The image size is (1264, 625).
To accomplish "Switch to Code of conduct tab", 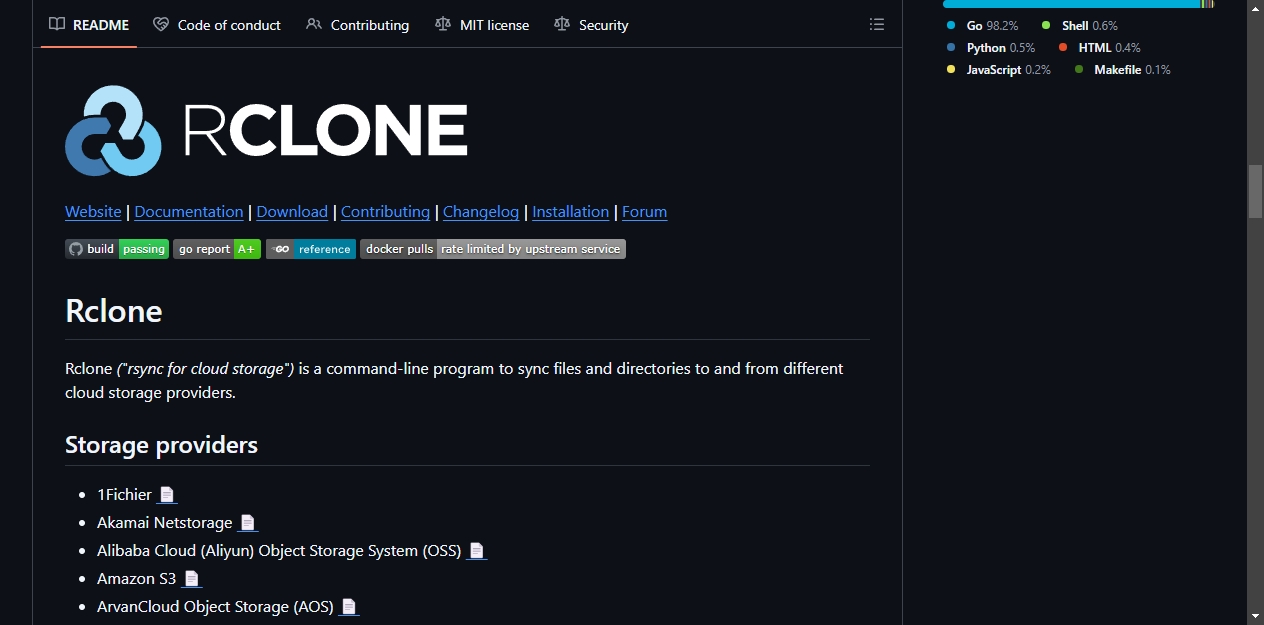I will pyautogui.click(x=217, y=25).
